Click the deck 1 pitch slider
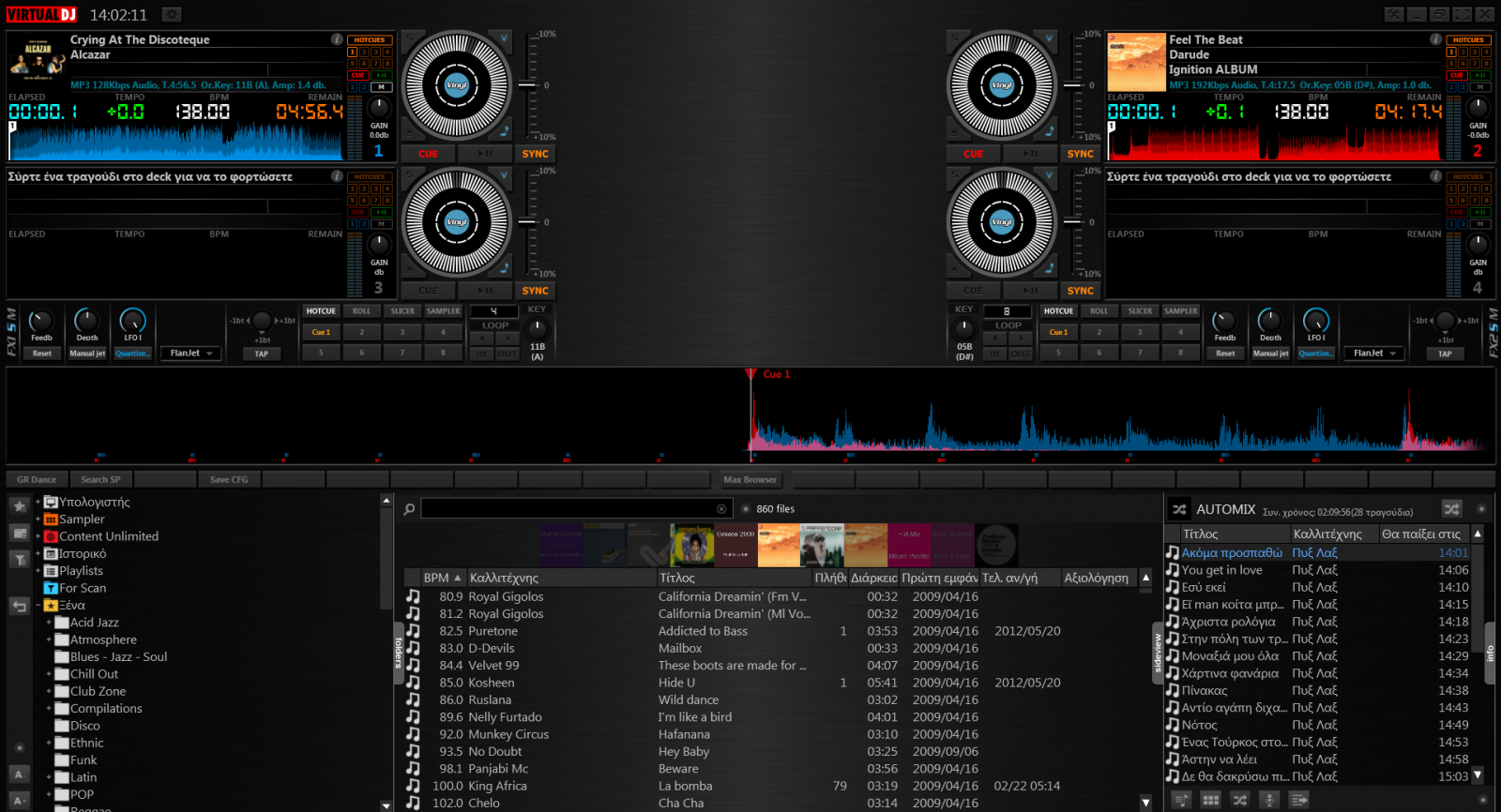Screen dimensions: 1501x812 [x=529, y=85]
